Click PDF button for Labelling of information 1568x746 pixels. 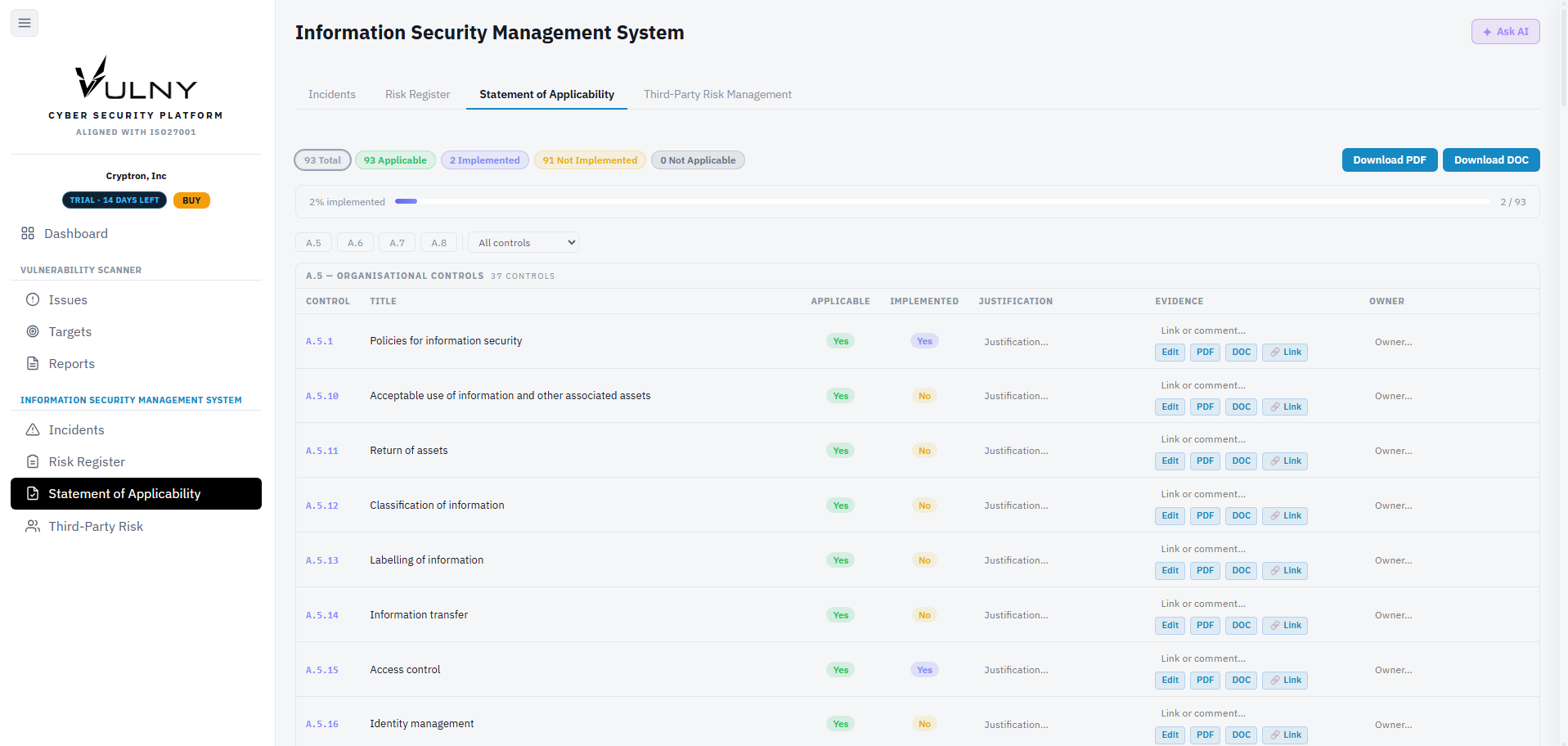click(x=1205, y=571)
